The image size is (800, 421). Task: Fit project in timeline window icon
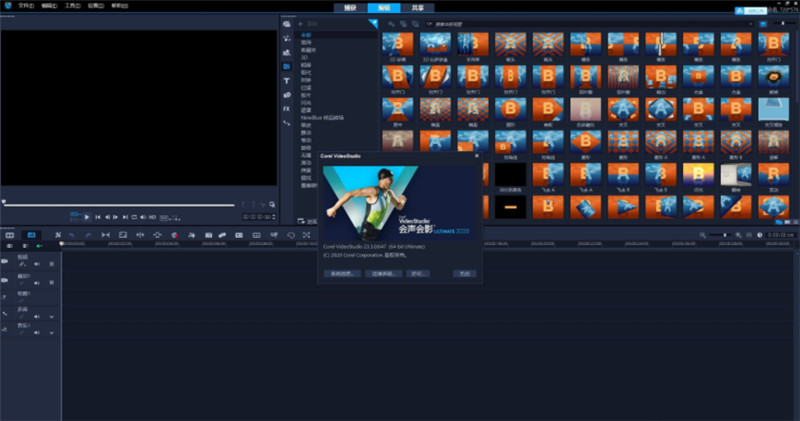click(x=749, y=235)
